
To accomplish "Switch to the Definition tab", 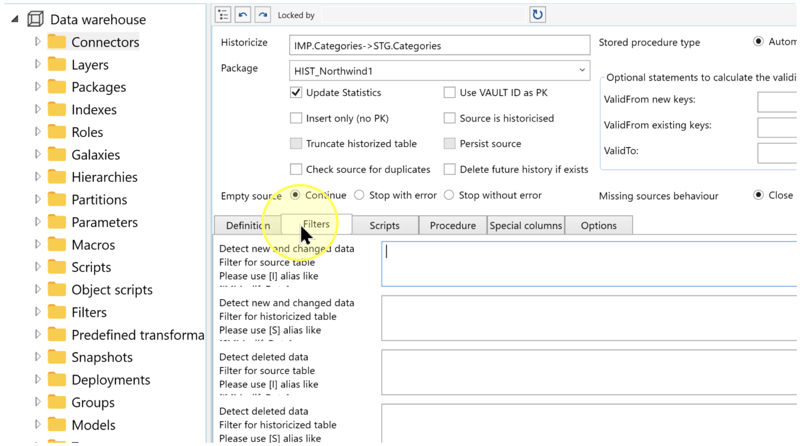I will 248,226.
